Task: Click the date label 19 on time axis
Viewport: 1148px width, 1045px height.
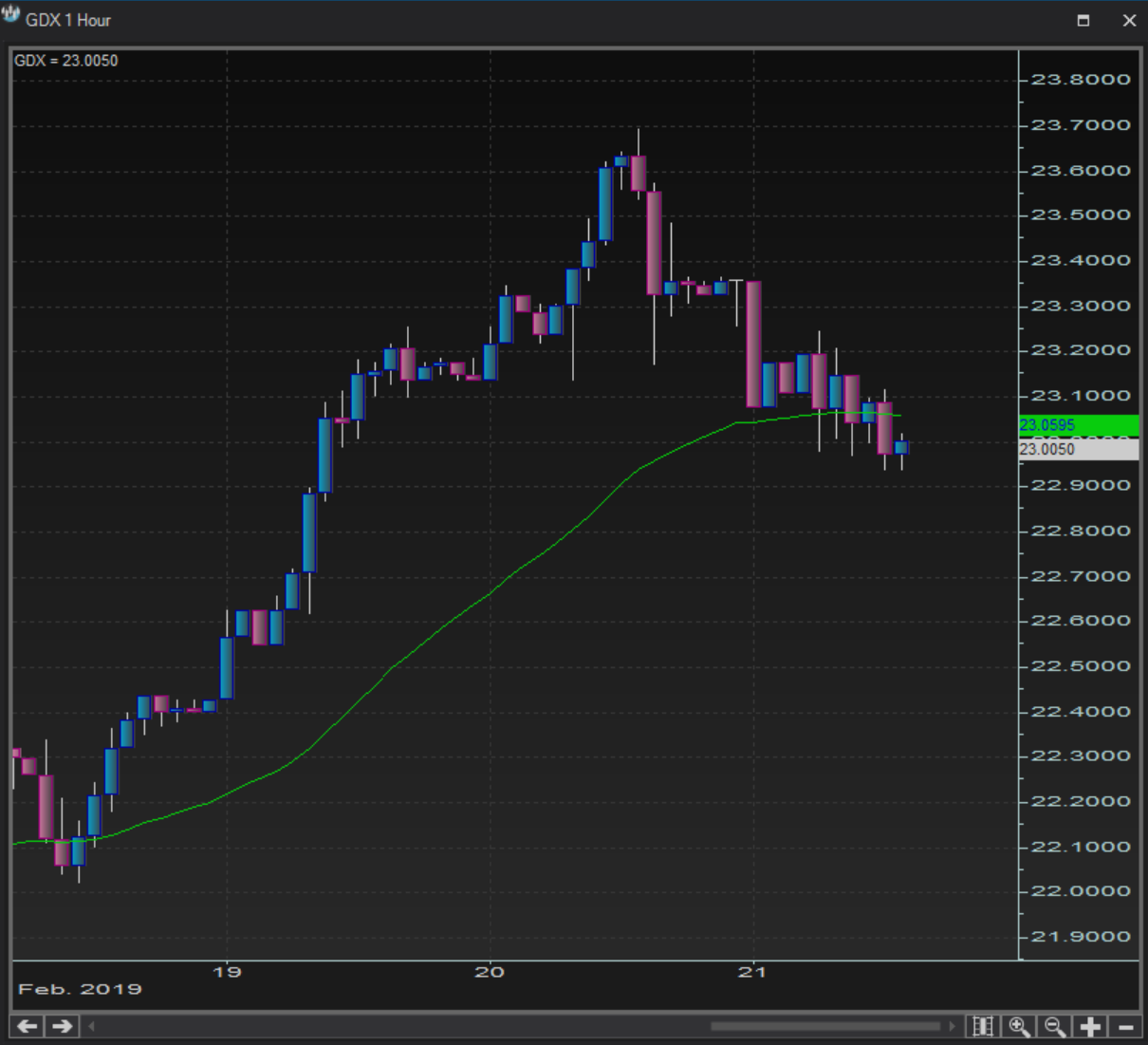Action: pyautogui.click(x=227, y=972)
